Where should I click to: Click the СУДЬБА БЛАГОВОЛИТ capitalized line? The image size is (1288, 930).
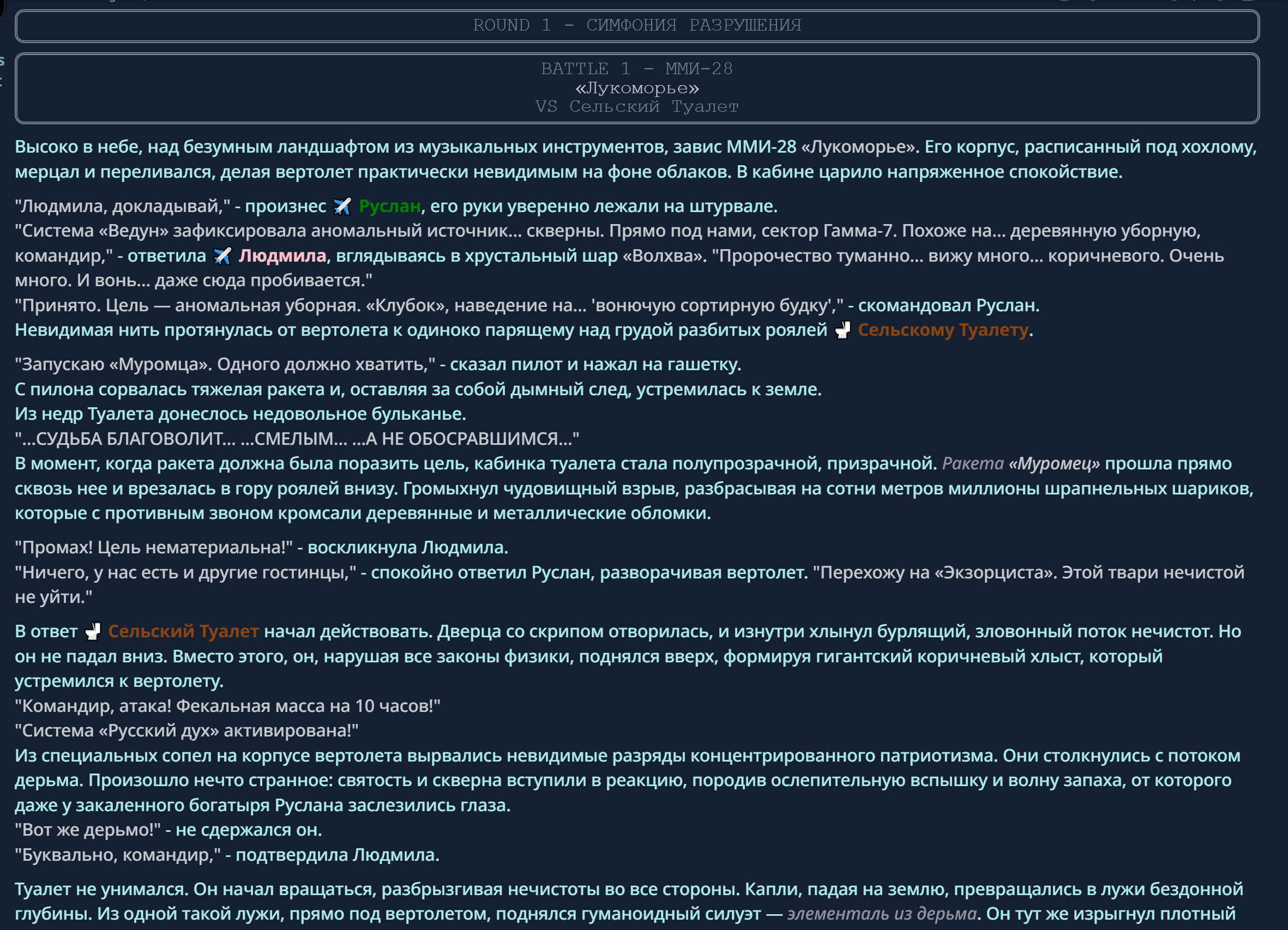click(x=297, y=439)
